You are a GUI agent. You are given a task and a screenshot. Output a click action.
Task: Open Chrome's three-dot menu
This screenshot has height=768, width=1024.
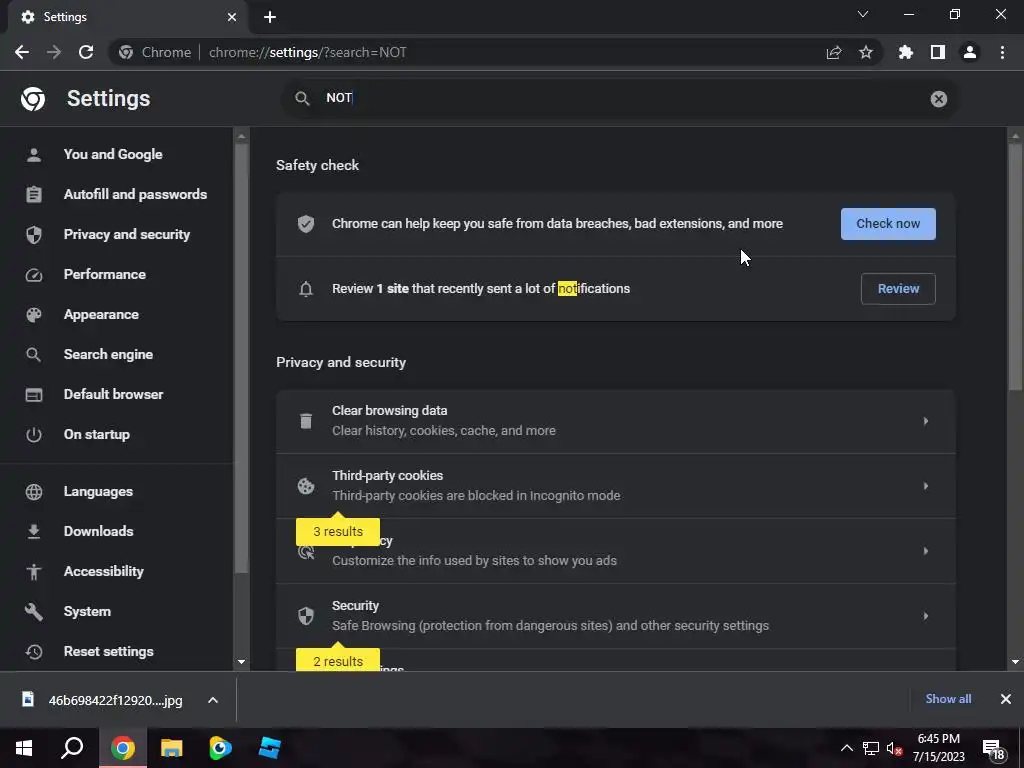tap(1002, 52)
